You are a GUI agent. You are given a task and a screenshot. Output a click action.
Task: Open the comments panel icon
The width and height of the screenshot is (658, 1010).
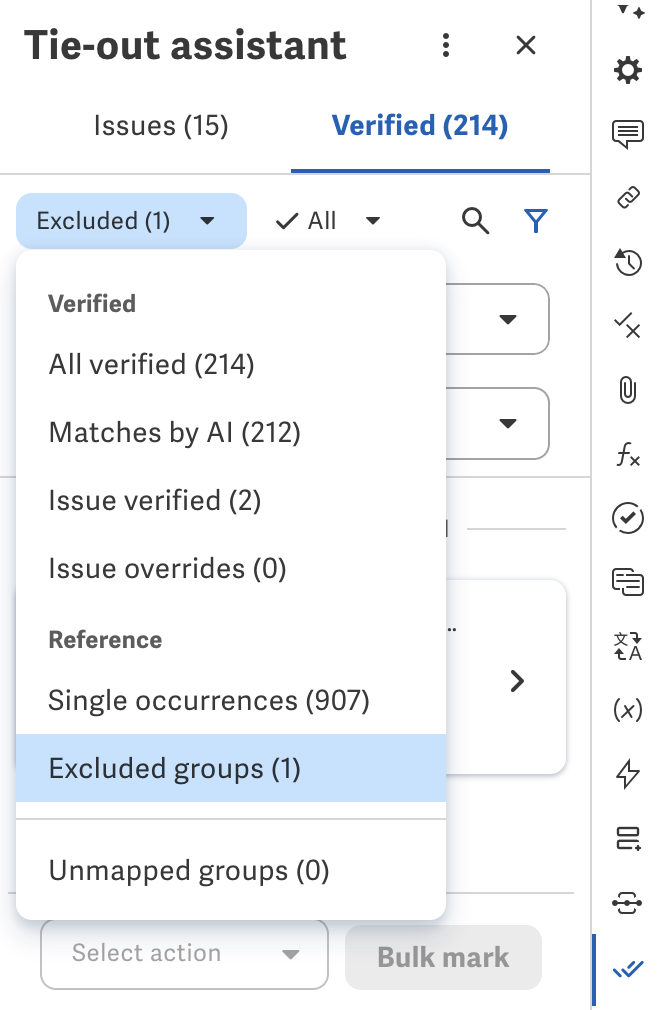point(628,134)
